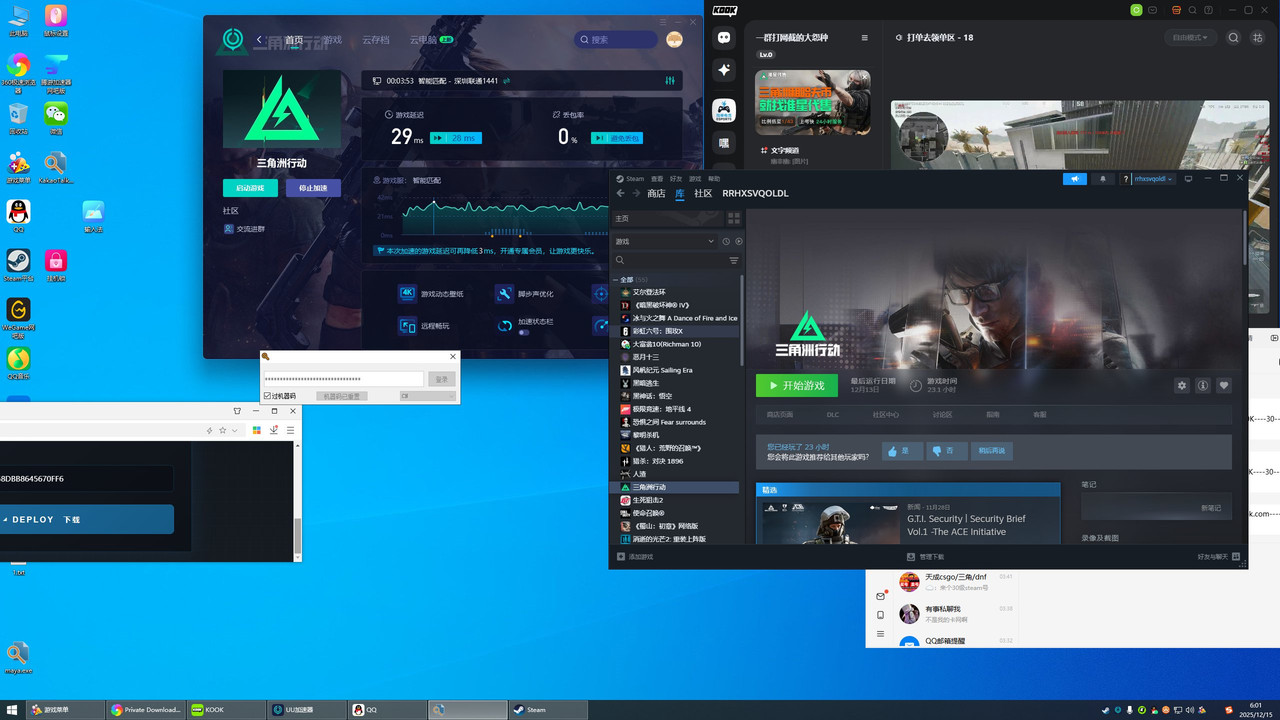
Task: Open 云存档 tab in UU accelerator
Action: [x=375, y=40]
